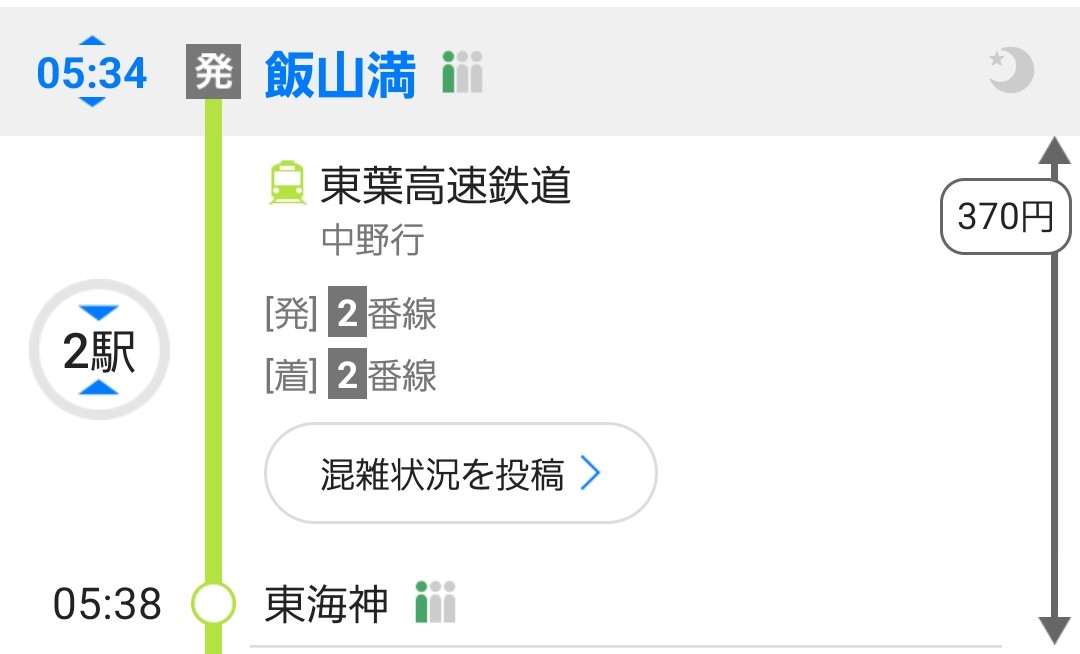The height and width of the screenshot is (654, 1080).
Task: Click the 05:34 departure time
Action: coord(92,74)
